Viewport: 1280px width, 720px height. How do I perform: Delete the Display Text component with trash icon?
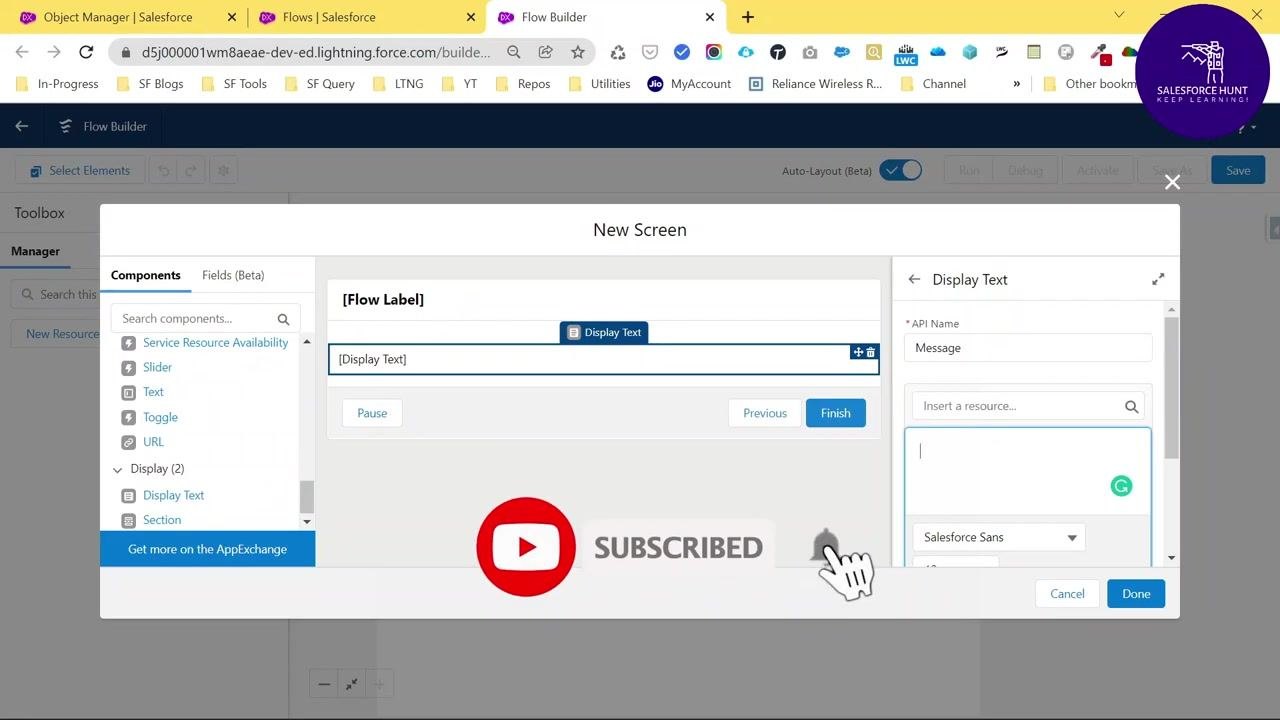pyautogui.click(x=871, y=352)
